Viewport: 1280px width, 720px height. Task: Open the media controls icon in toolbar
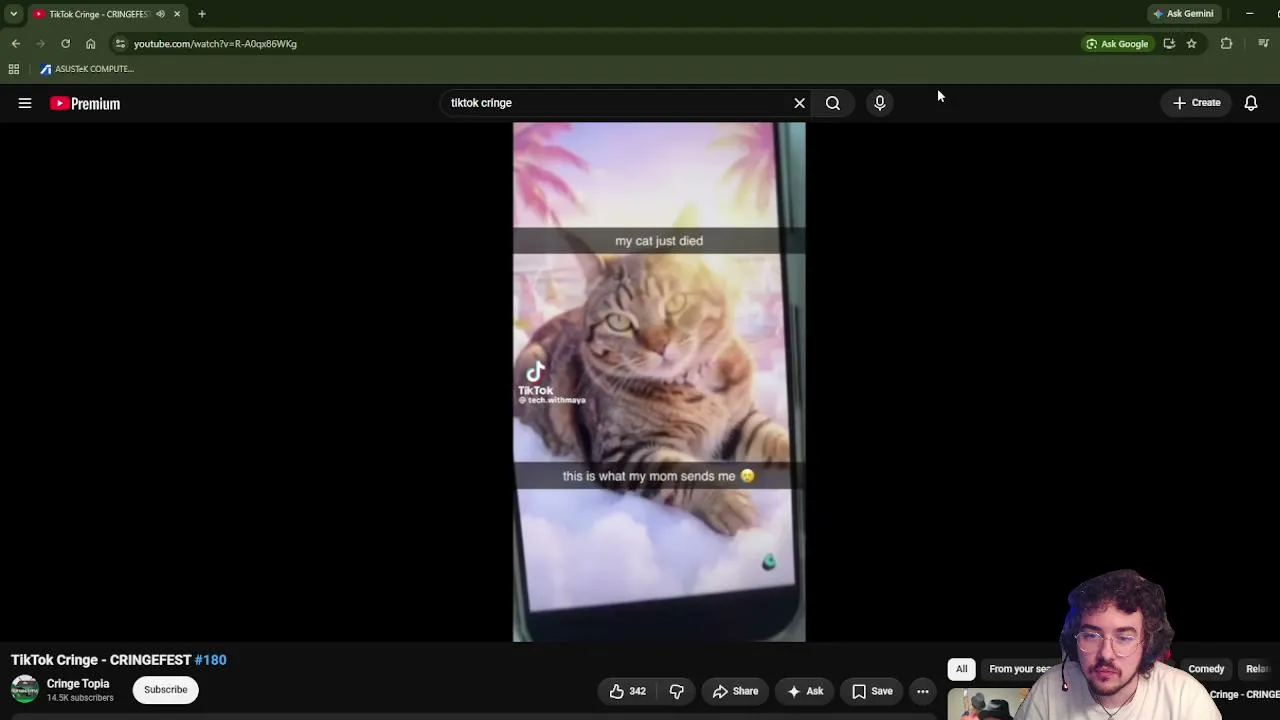click(1263, 44)
